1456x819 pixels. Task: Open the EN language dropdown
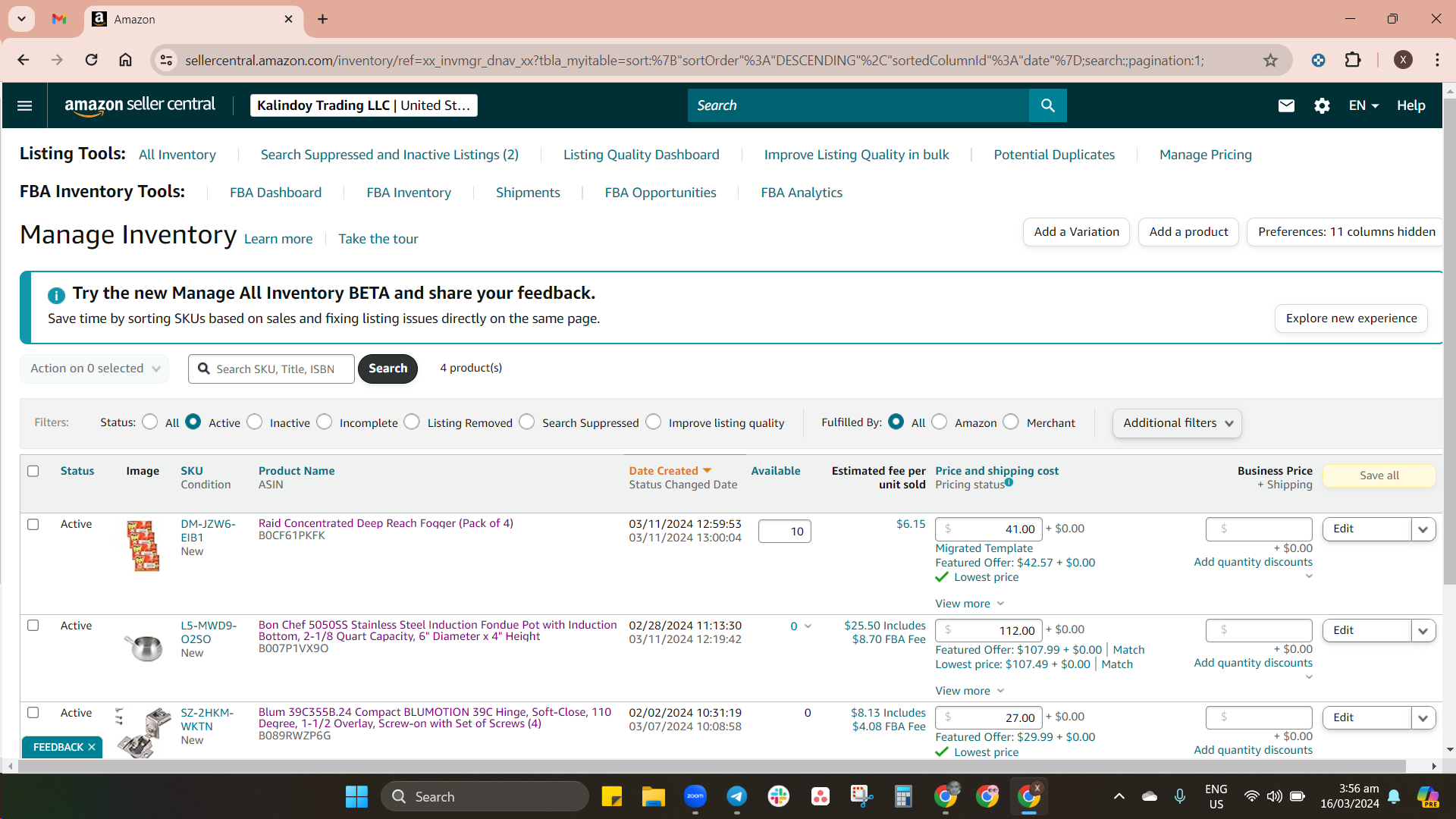tap(1363, 105)
